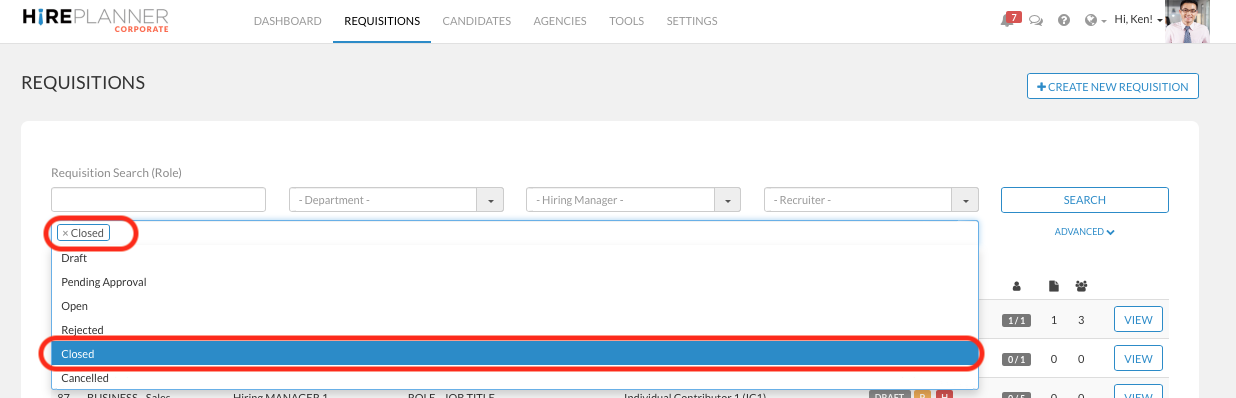Viewport: 1236px width, 398px height.
Task: Open the help question mark icon
Action: [x=1064, y=21]
